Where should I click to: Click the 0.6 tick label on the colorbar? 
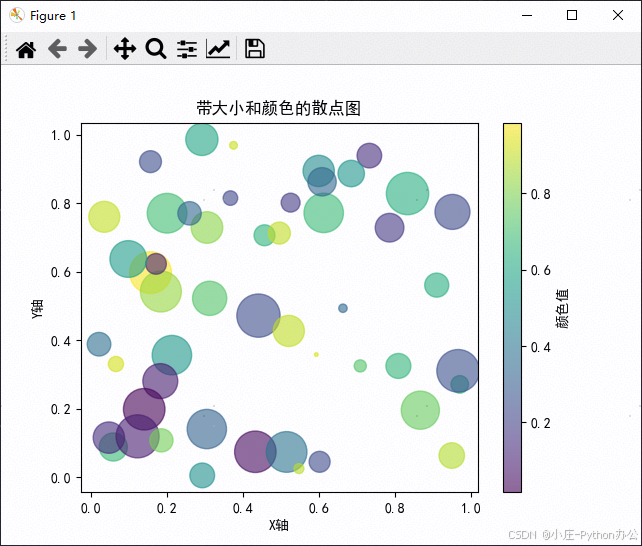(540, 271)
